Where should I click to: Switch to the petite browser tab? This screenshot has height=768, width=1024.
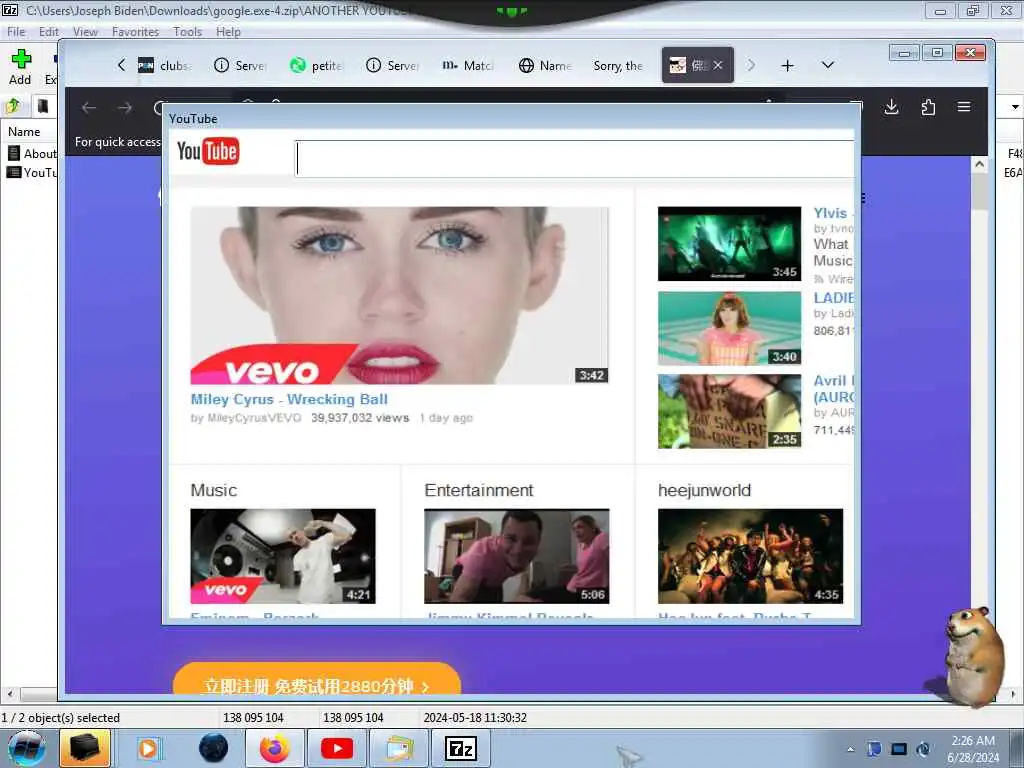click(316, 65)
